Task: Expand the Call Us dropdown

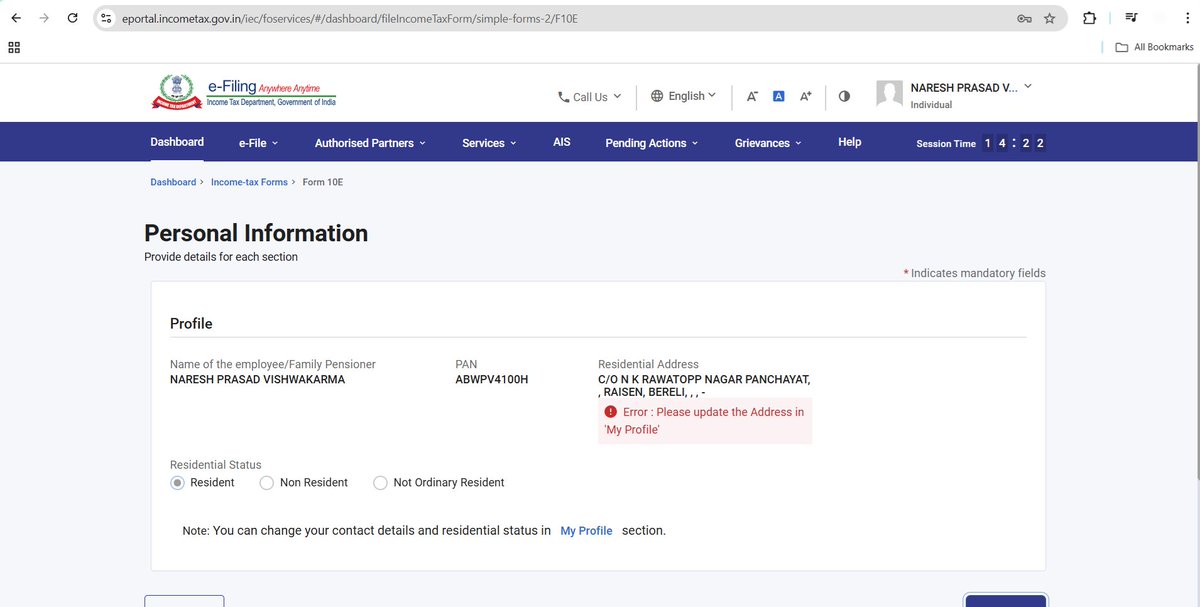Action: 590,97
